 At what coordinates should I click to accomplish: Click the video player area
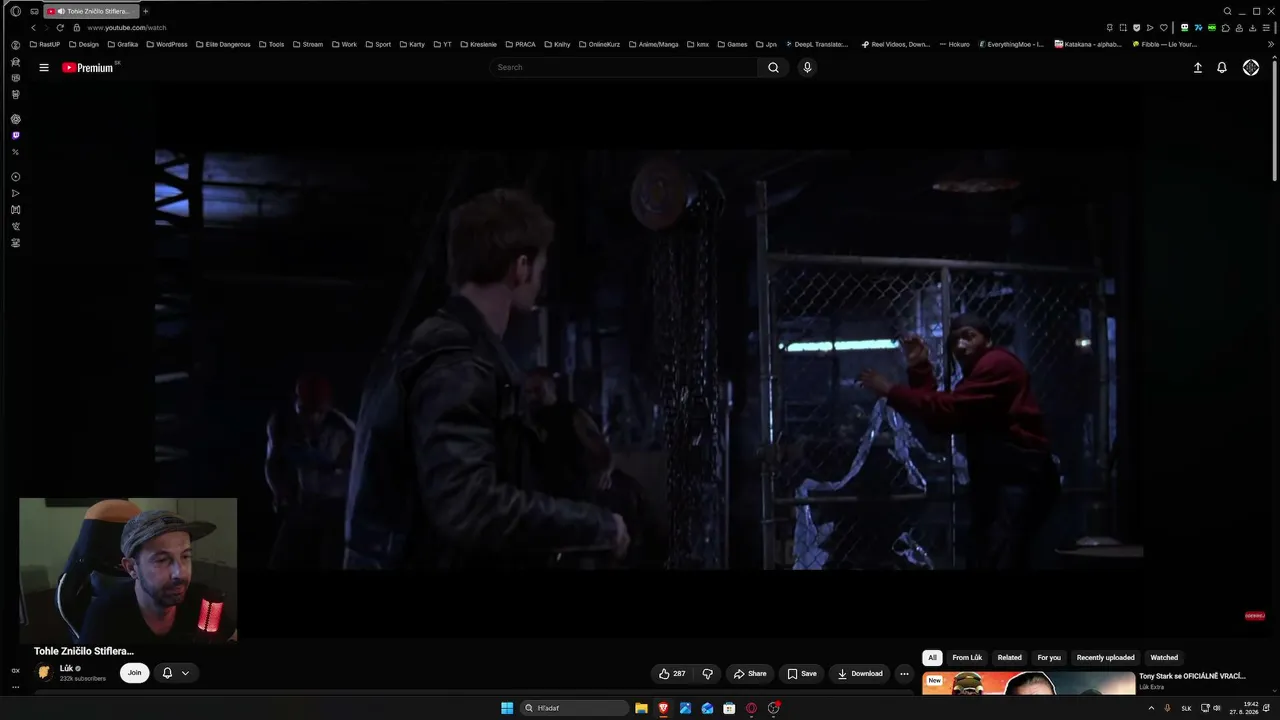coord(649,360)
